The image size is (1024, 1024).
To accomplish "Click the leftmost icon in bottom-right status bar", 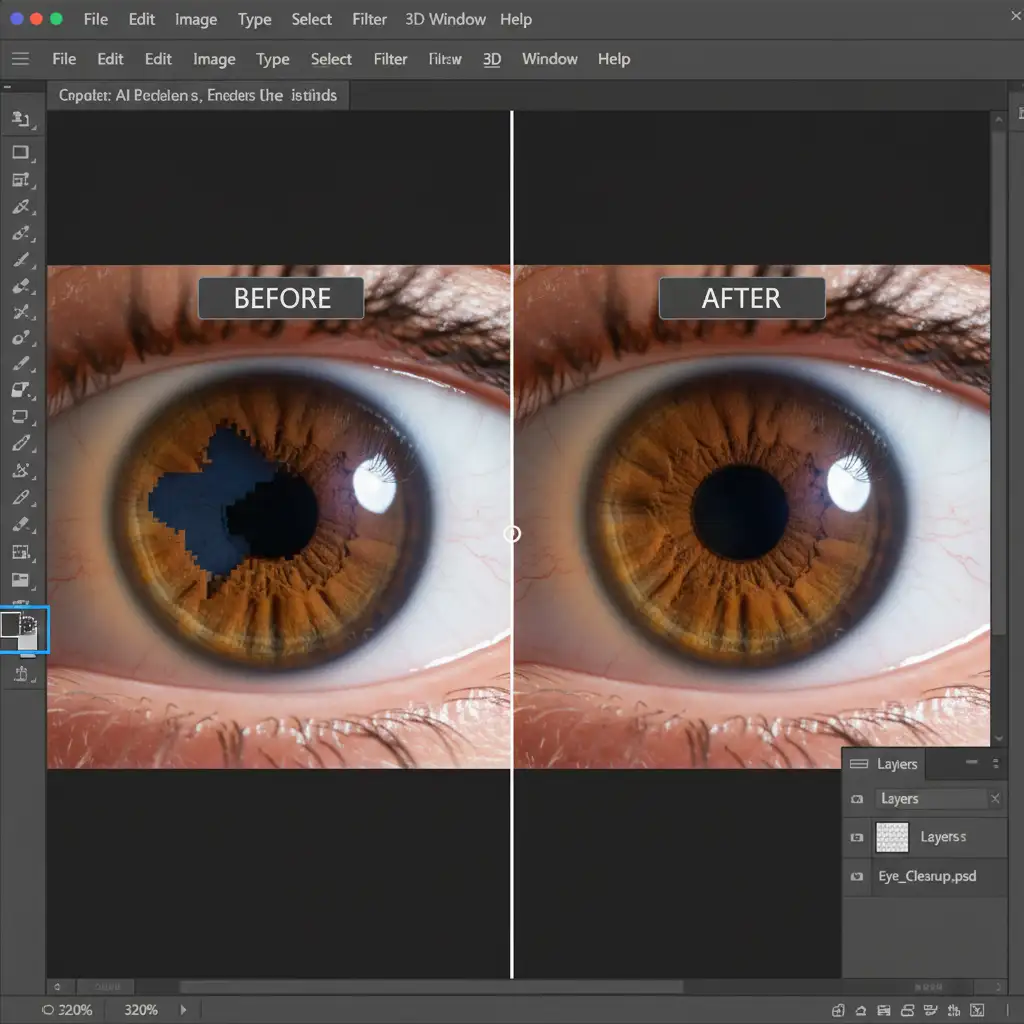I will pyautogui.click(x=839, y=1010).
